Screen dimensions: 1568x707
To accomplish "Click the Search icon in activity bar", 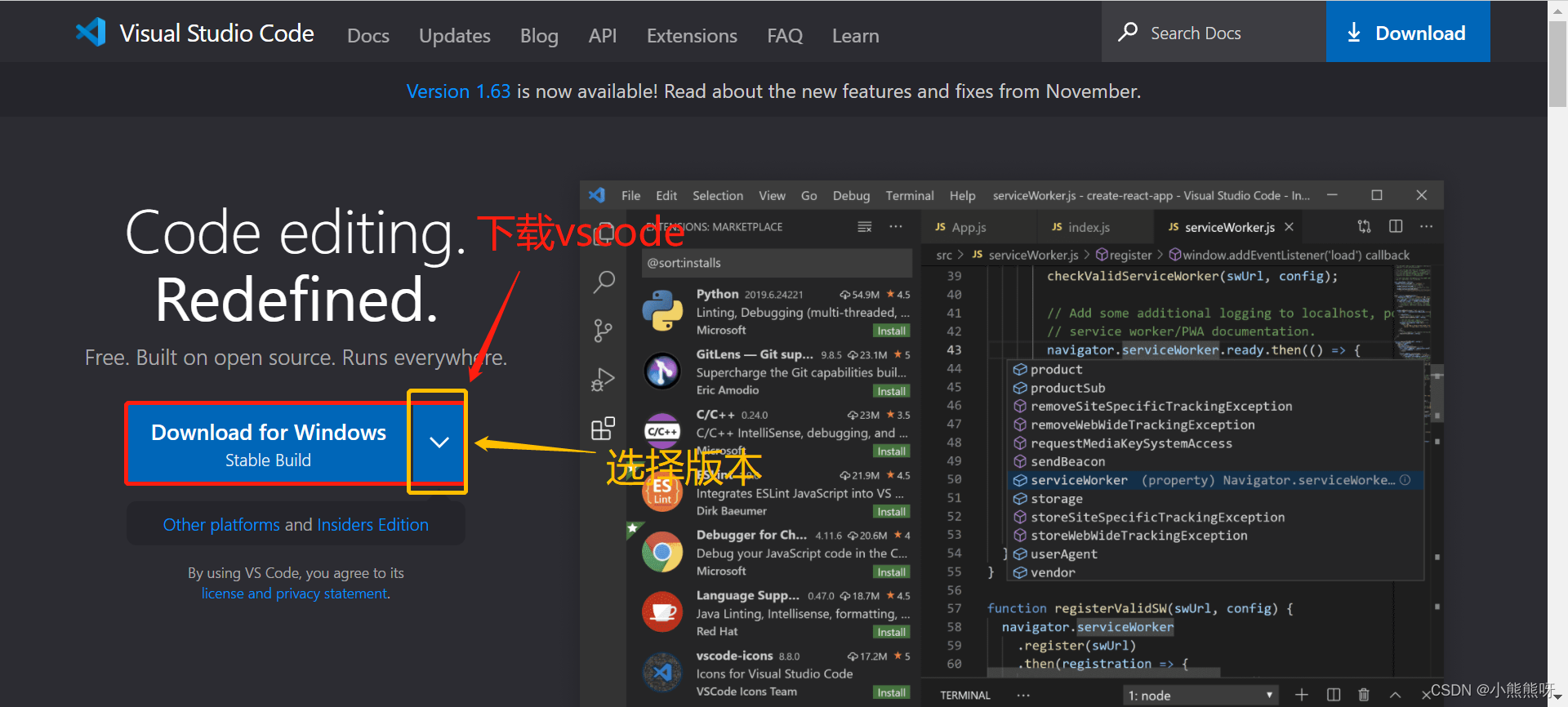I will (x=604, y=282).
